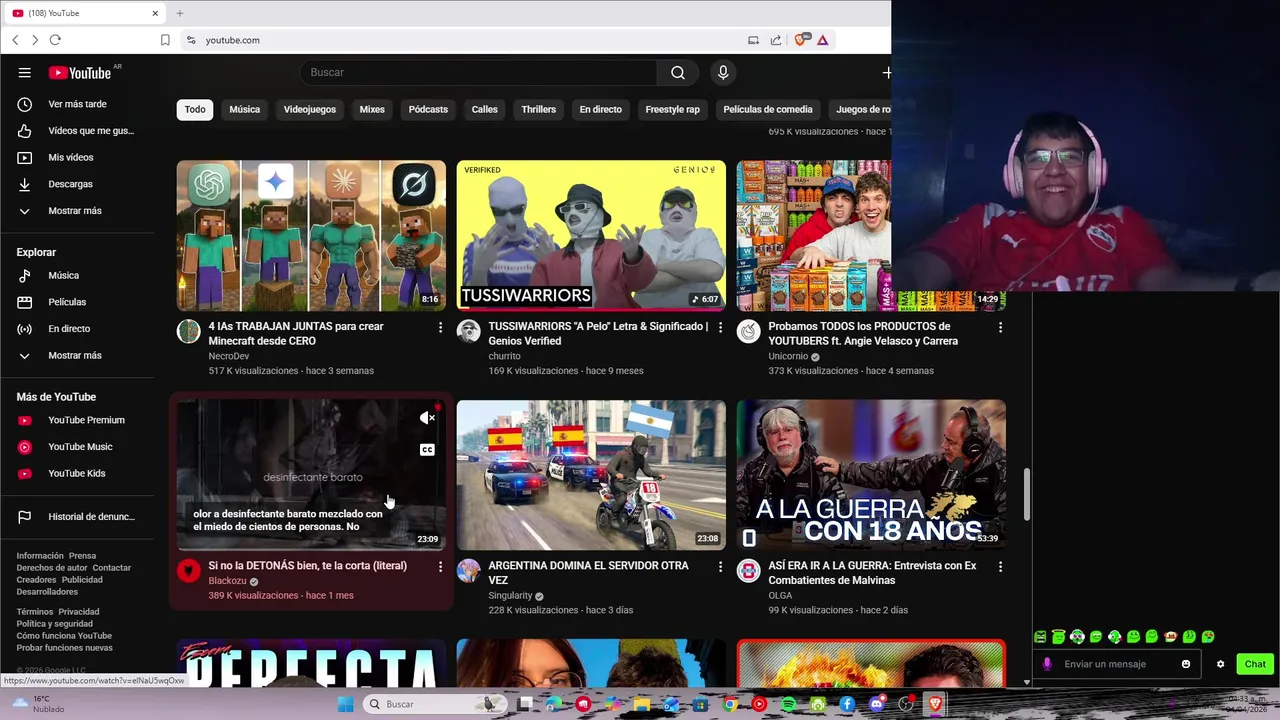Open the Windows Start button

click(x=345, y=704)
